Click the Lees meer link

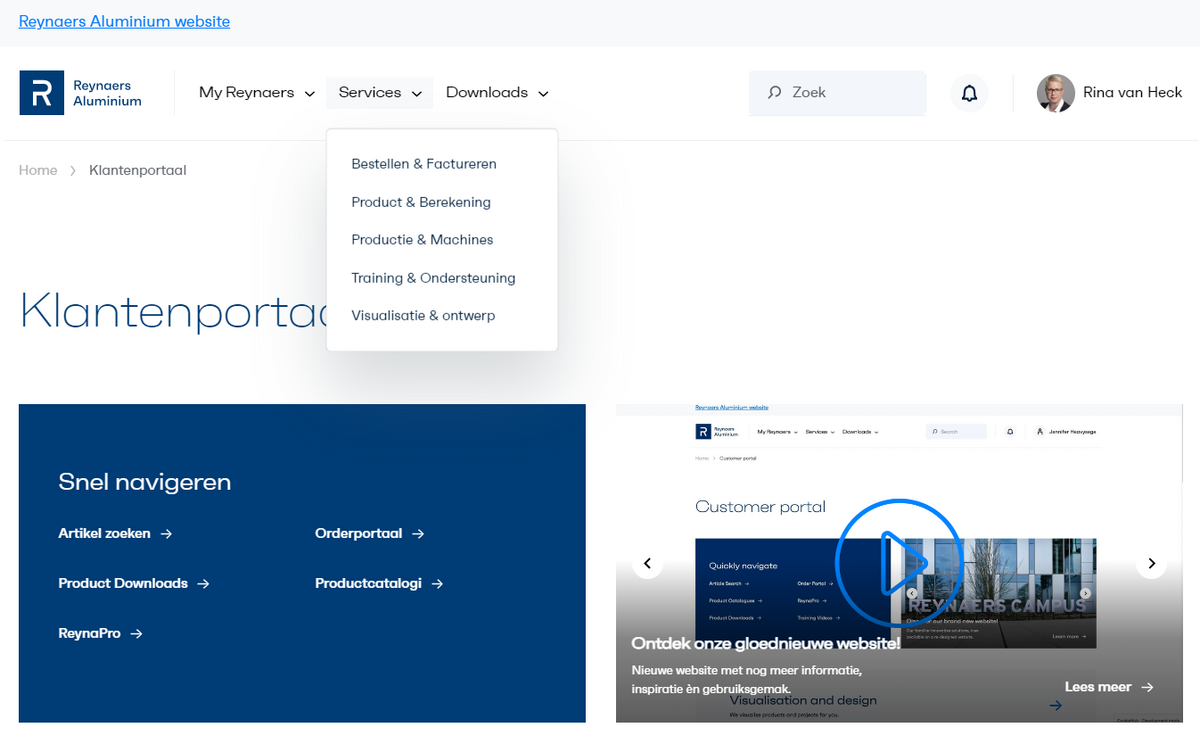coord(1109,687)
